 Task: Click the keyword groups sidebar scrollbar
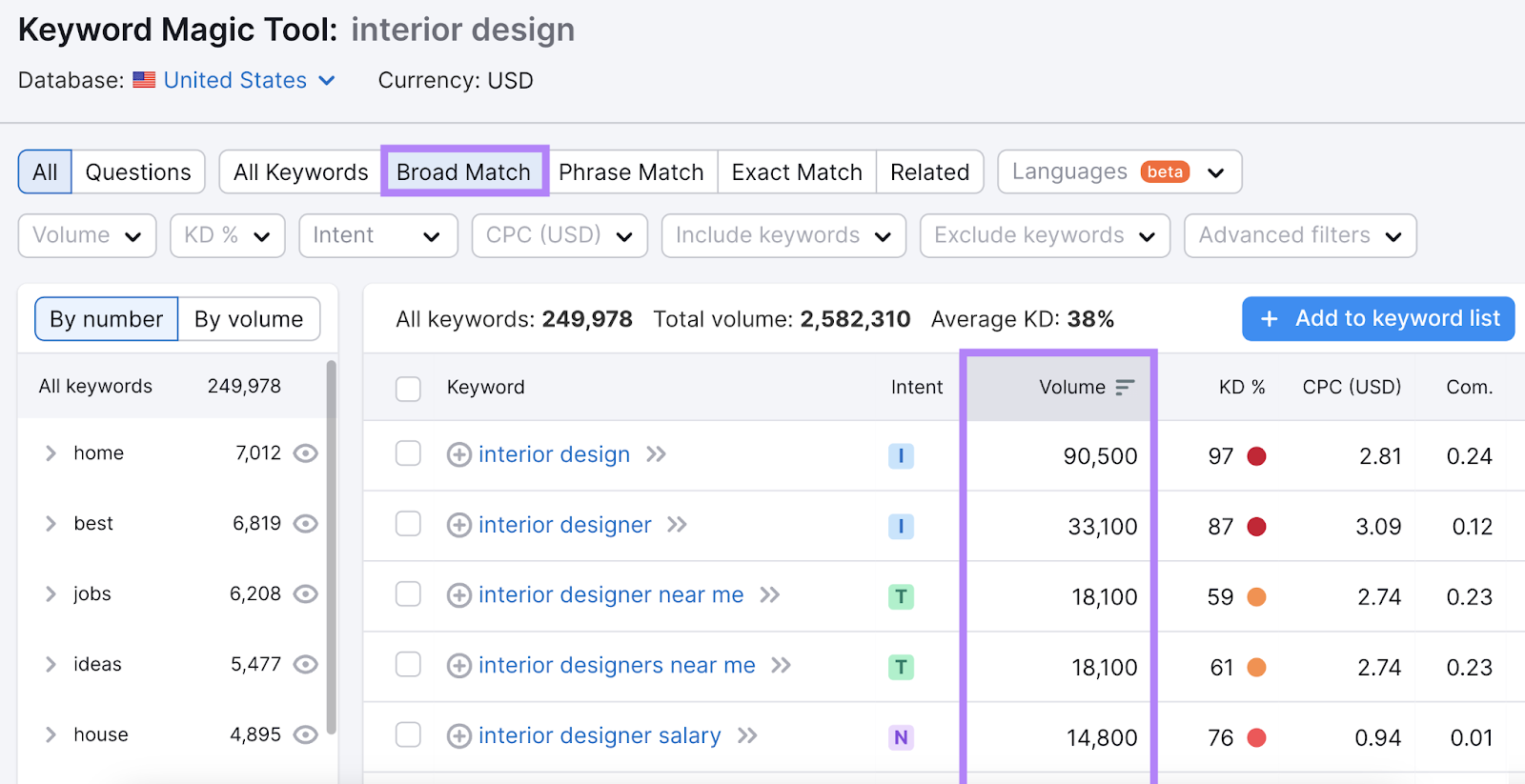coord(331,543)
